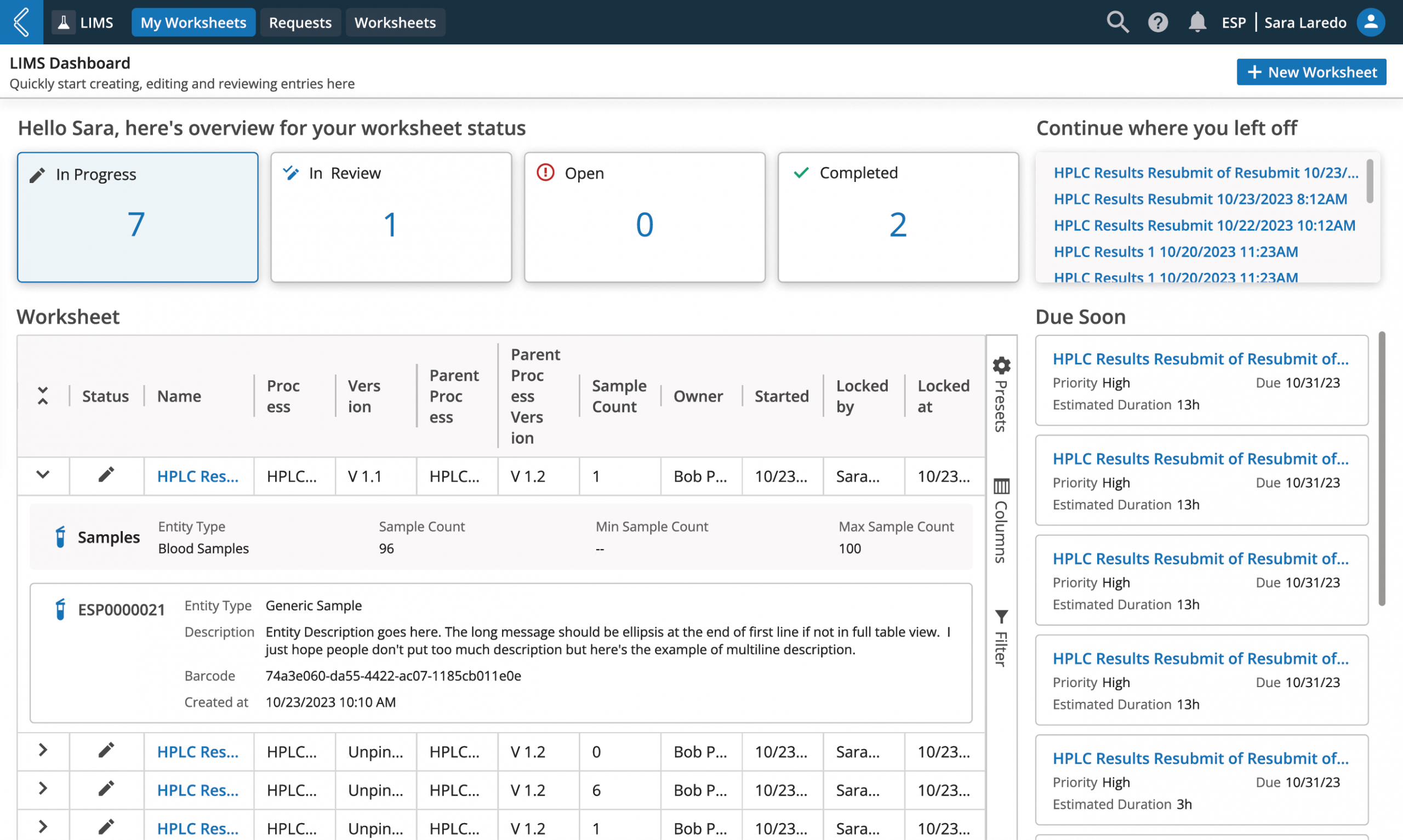Image resolution: width=1403 pixels, height=840 pixels.
Task: Click the Due Soon list scrollbar
Action: [1381, 468]
